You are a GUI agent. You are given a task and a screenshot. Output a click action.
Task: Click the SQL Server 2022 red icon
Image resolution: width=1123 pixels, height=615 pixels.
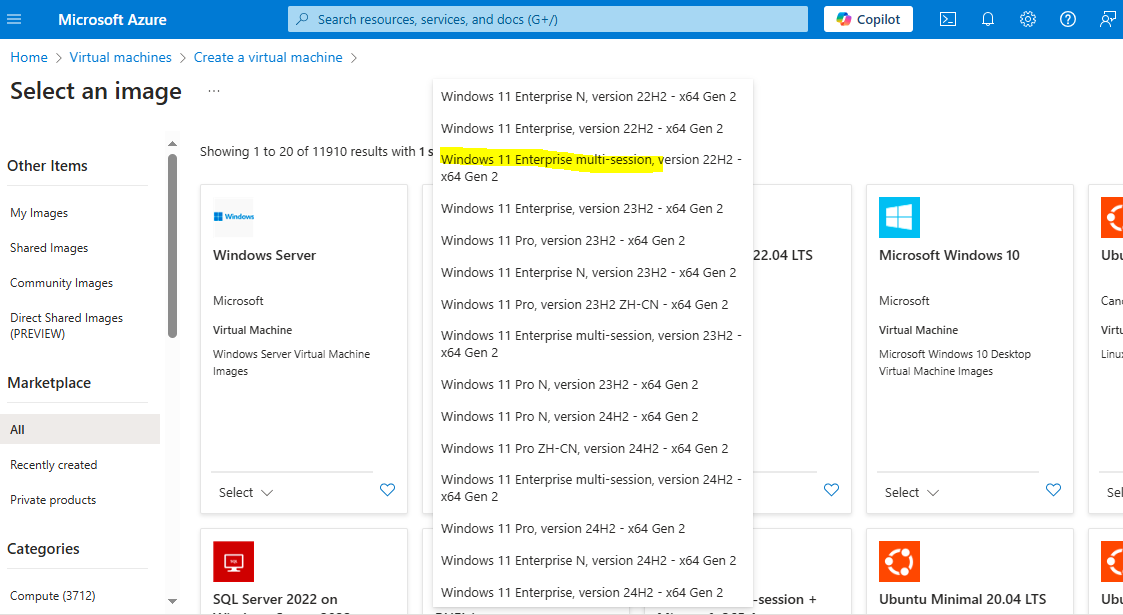[x=233, y=561]
